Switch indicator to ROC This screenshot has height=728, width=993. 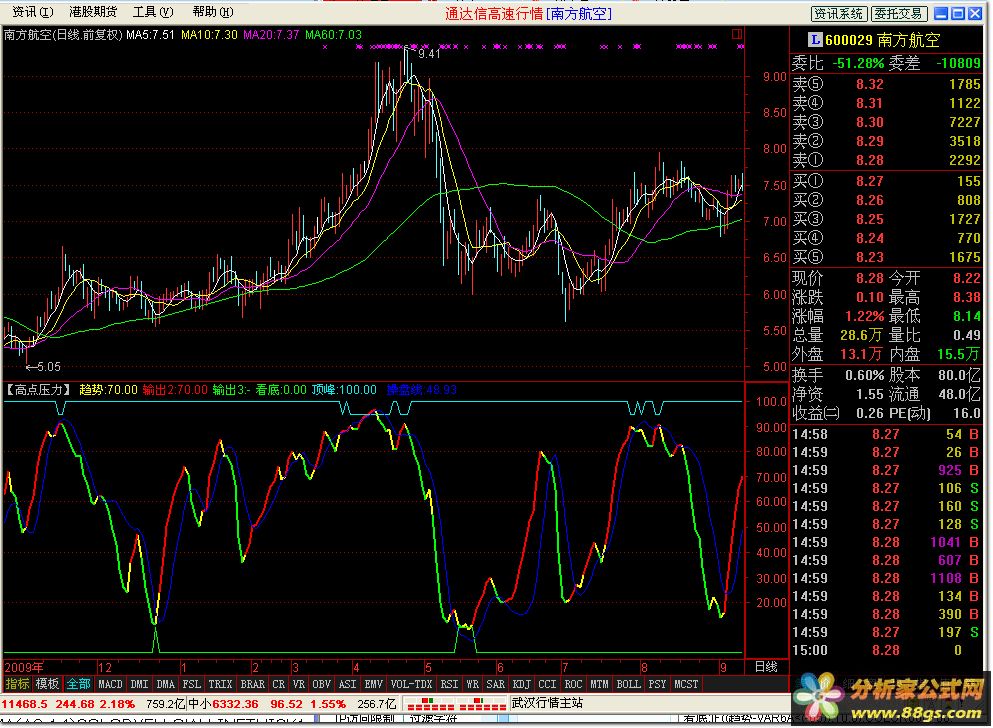click(x=573, y=684)
